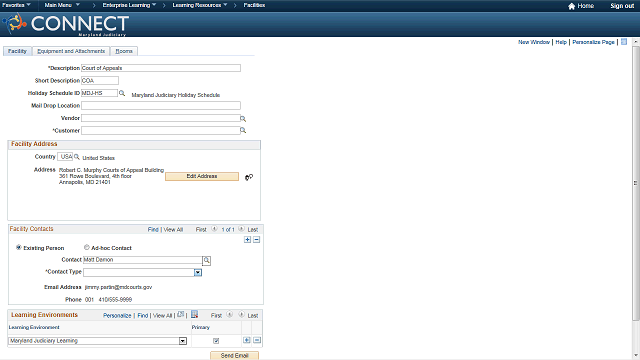
Task: Click the scrollbar up arrow
Action: (x=636, y=42)
